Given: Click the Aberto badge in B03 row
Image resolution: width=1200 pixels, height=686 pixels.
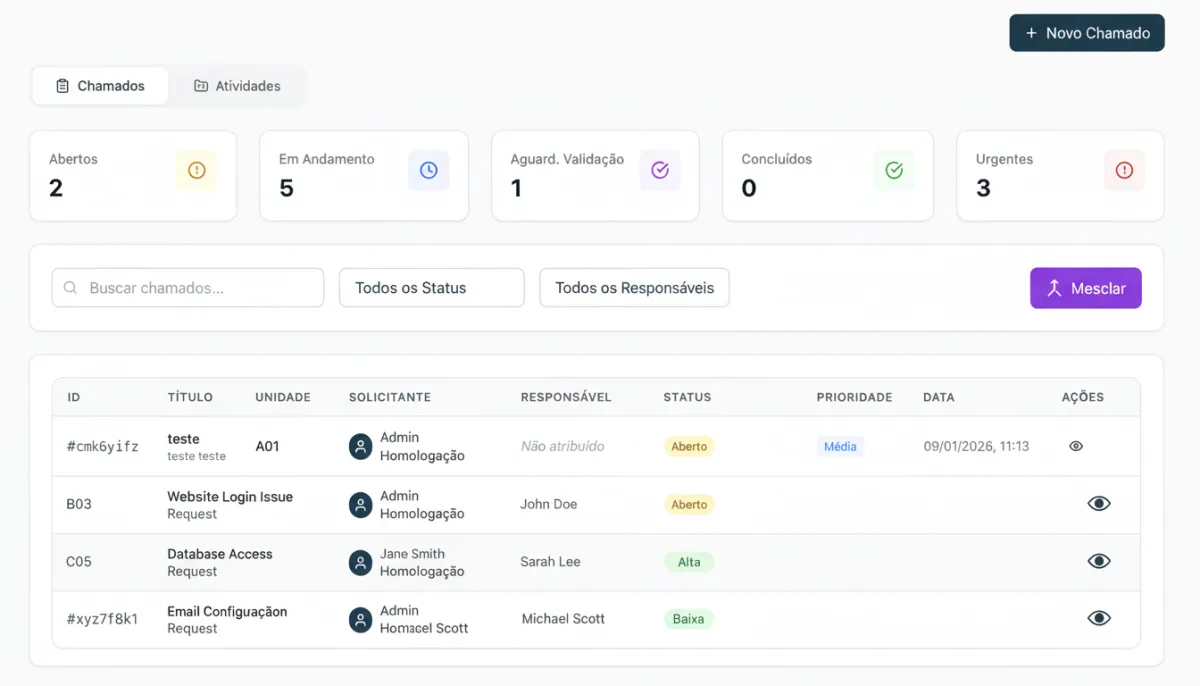Looking at the screenshot, I should [x=689, y=505].
